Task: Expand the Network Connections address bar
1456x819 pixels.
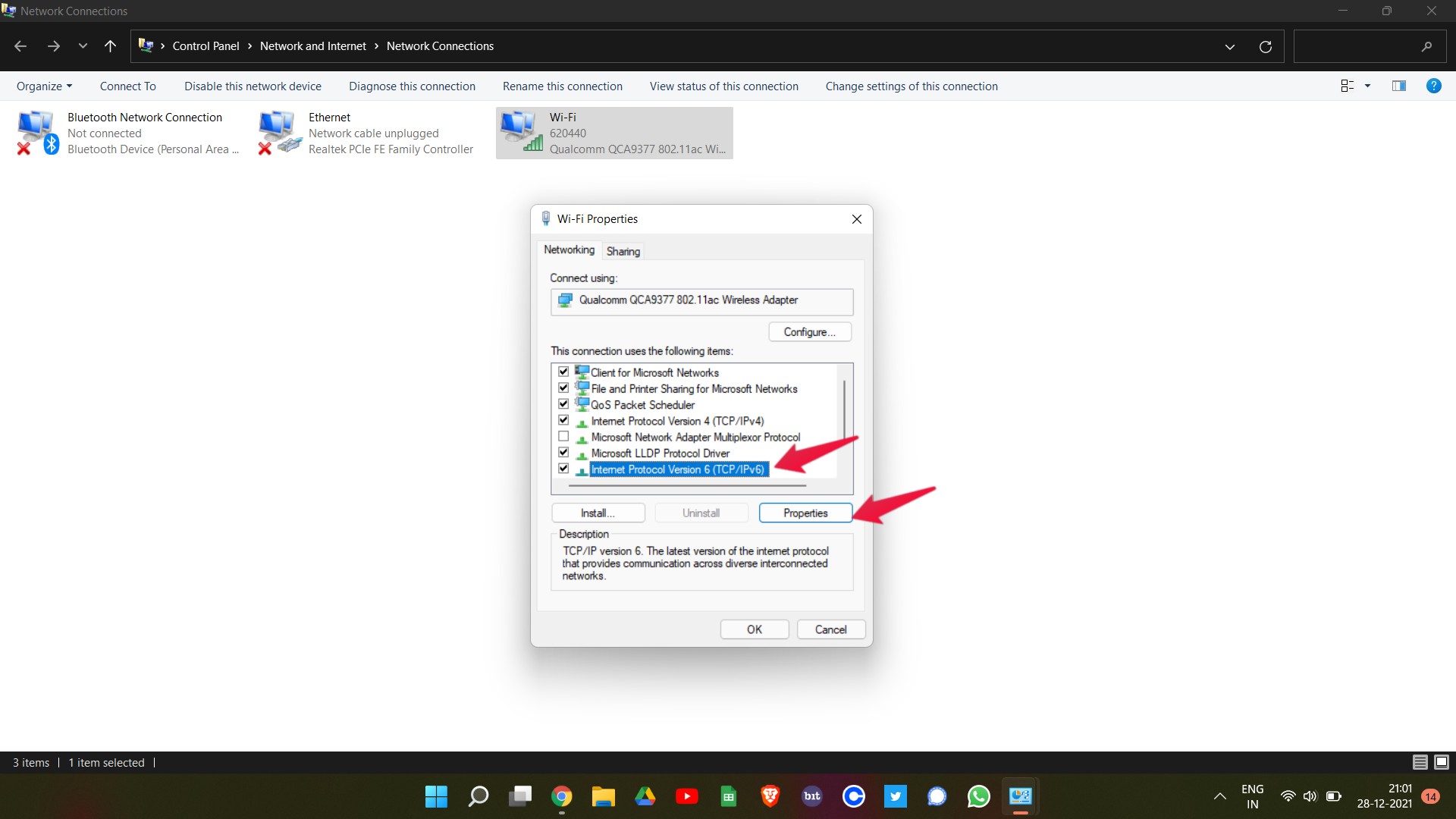Action: (x=1230, y=46)
